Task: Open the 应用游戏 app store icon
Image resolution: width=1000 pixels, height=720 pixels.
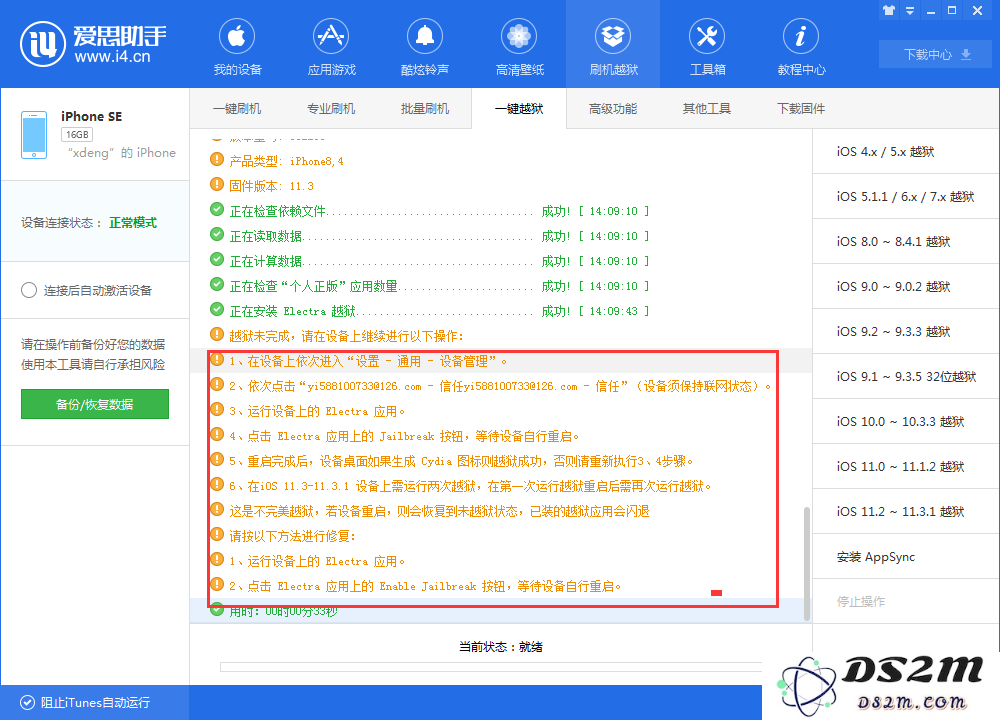Action: [331, 36]
